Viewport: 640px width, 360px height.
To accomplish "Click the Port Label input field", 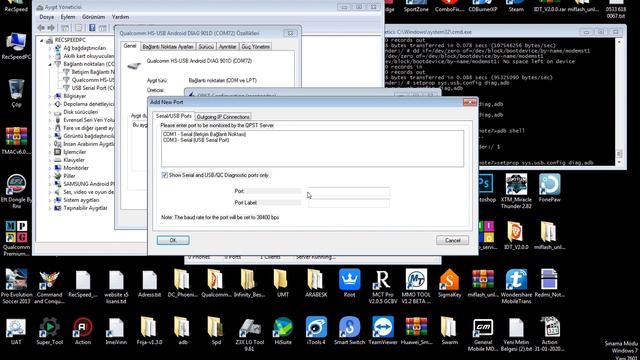I will 349,203.
